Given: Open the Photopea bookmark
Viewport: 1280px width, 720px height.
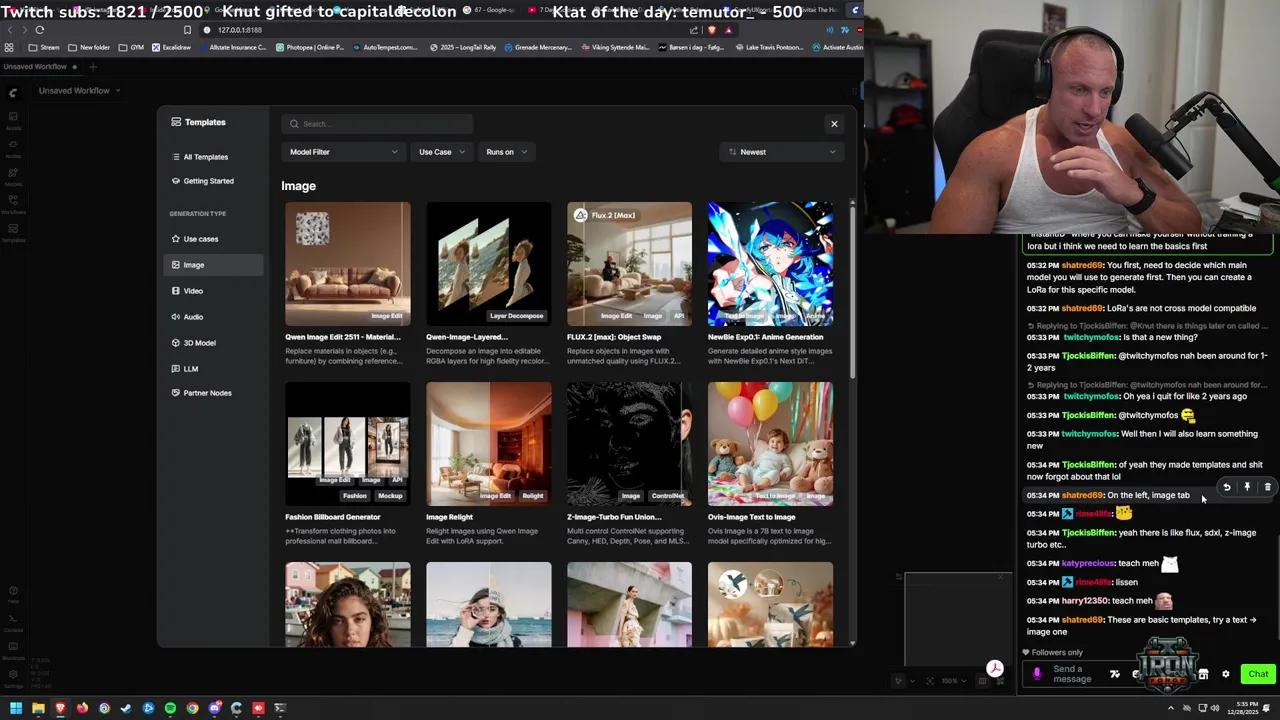Looking at the screenshot, I should pos(310,47).
